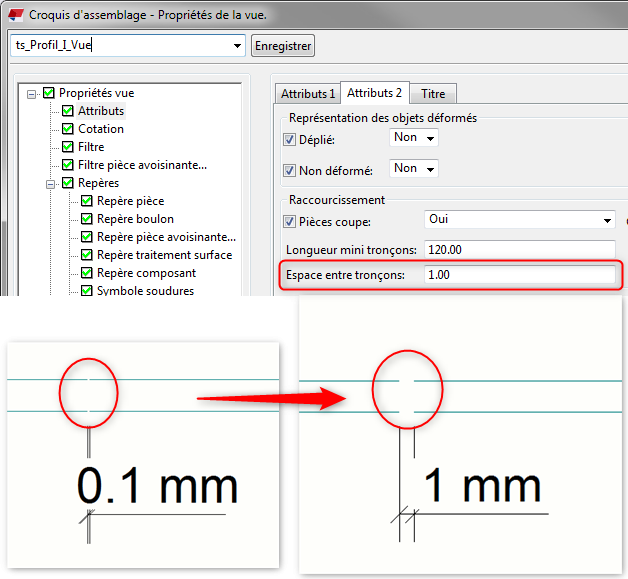Click the Longueur mini tronçons field

pos(518,249)
